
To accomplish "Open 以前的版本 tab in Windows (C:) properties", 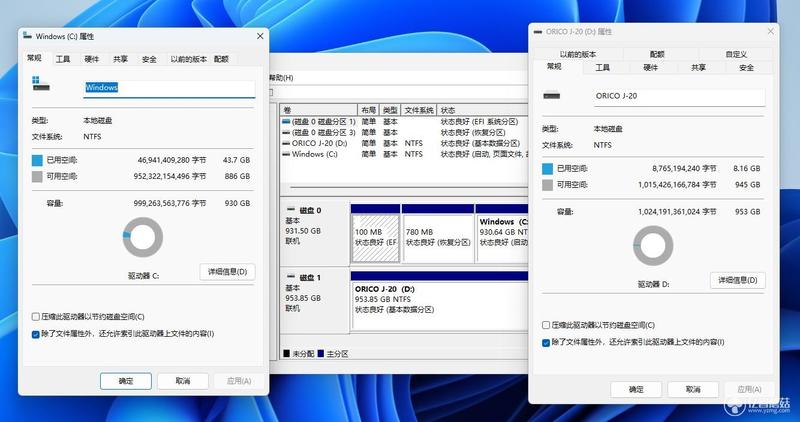I will click(188, 59).
